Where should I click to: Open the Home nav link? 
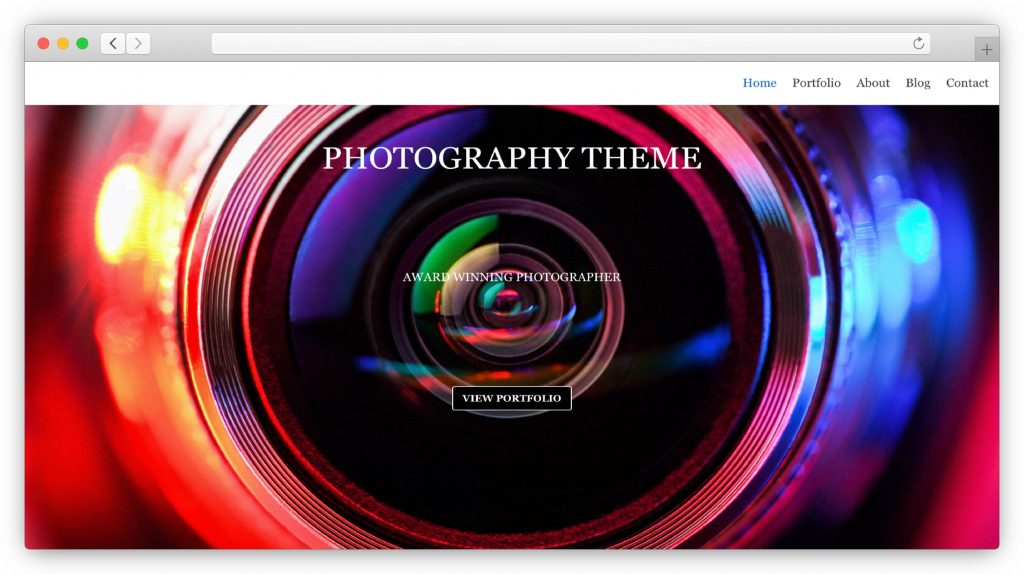pos(760,83)
